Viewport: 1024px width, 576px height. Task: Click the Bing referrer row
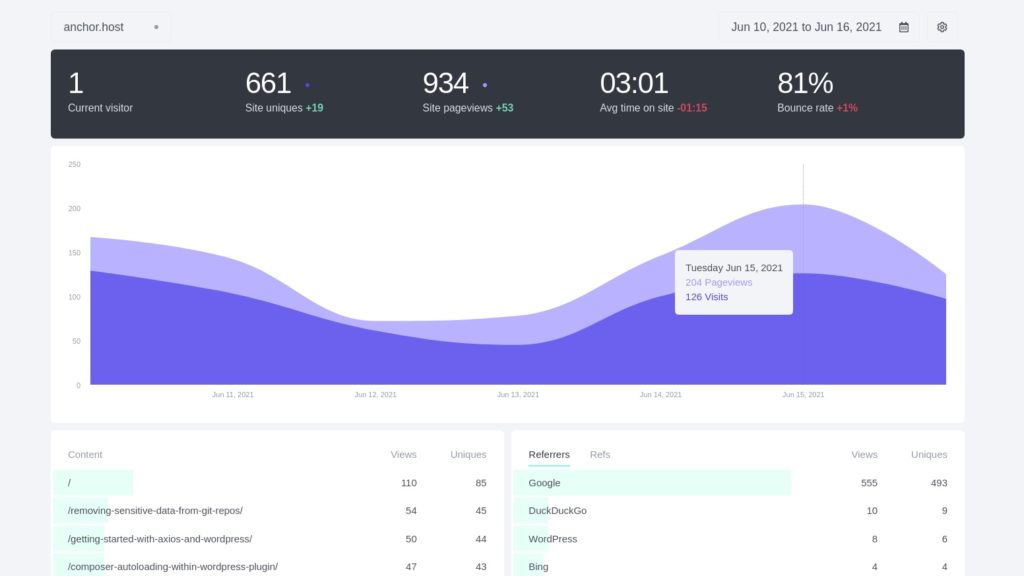tap(538, 567)
